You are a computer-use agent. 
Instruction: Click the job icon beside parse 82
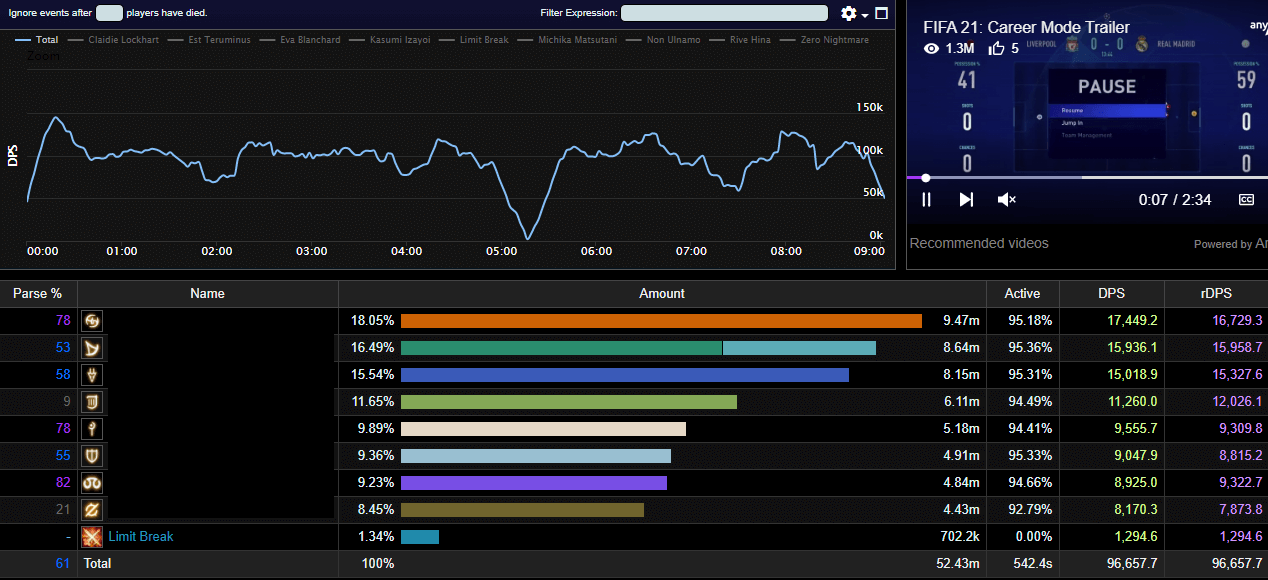click(92, 483)
